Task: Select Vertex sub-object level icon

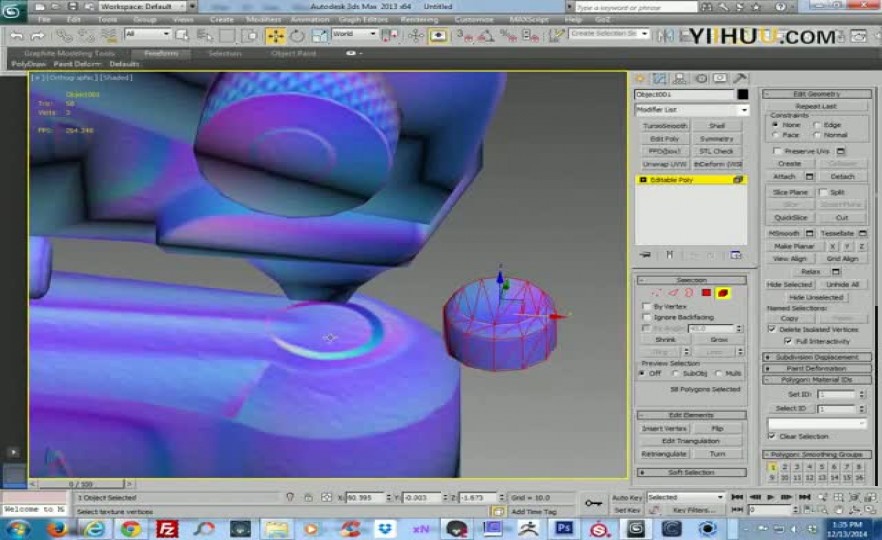Action: (656, 293)
